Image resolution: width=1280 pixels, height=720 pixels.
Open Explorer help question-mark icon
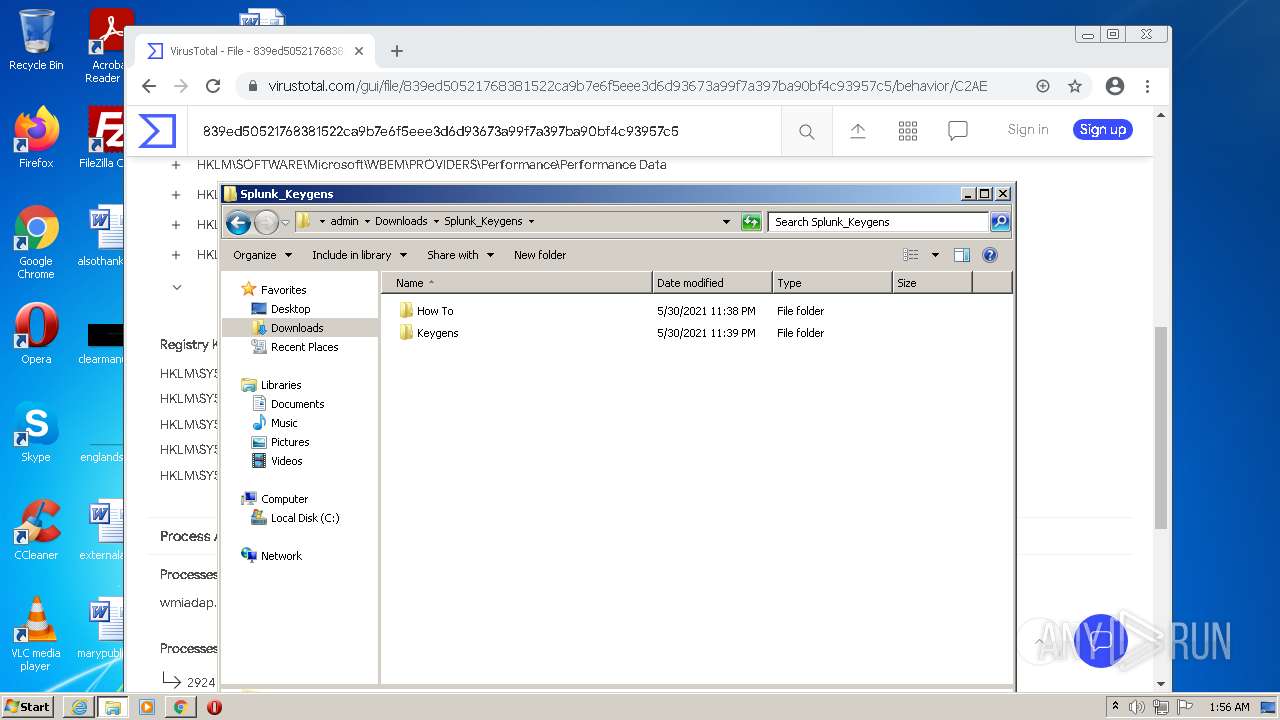(990, 255)
